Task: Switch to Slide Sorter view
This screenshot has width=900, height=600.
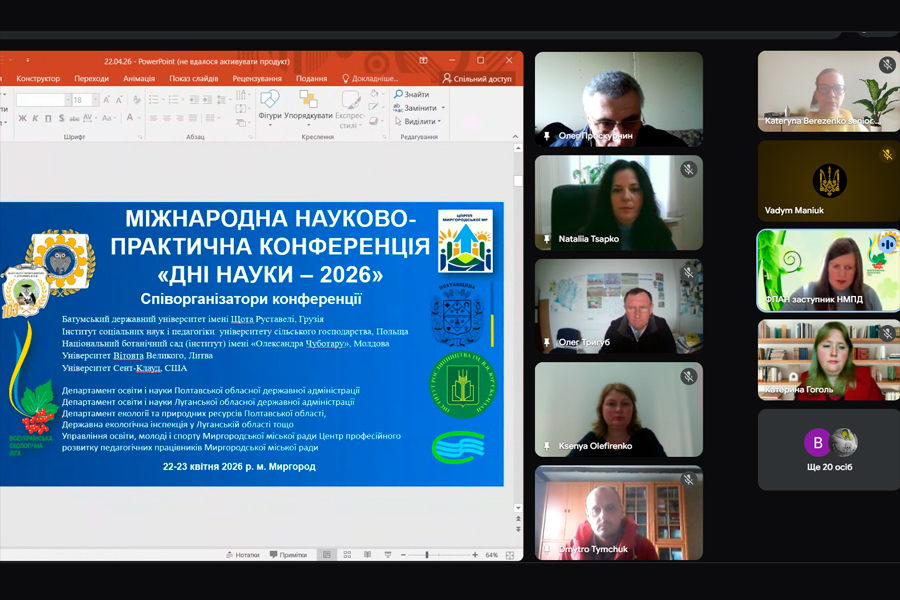Action: [347, 555]
